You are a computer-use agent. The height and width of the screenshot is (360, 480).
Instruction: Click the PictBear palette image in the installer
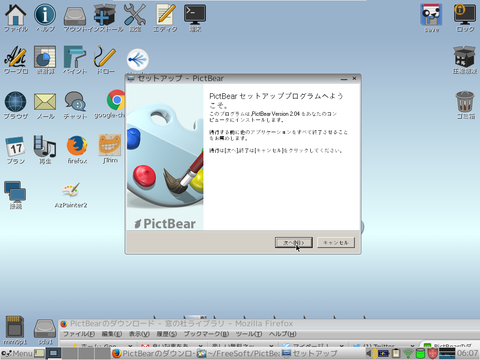tap(165, 157)
